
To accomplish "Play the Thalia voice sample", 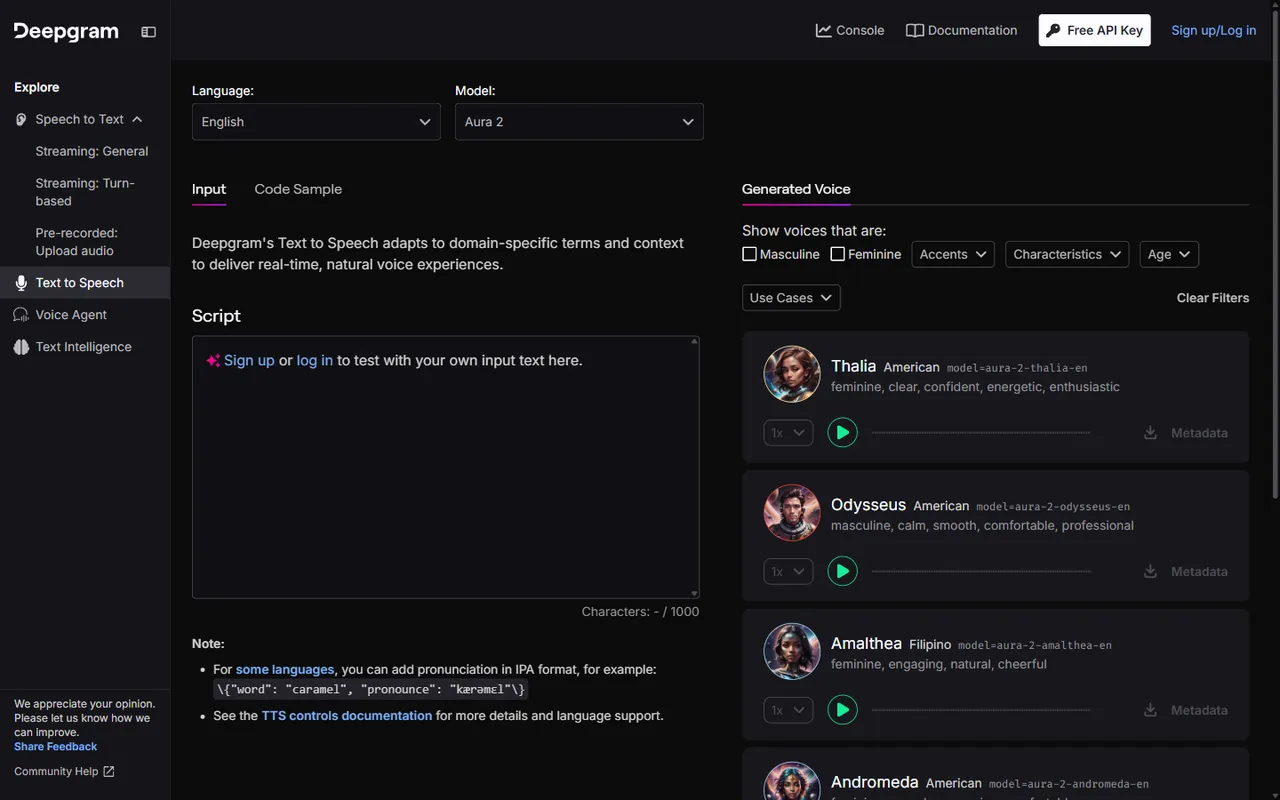I will click(842, 433).
